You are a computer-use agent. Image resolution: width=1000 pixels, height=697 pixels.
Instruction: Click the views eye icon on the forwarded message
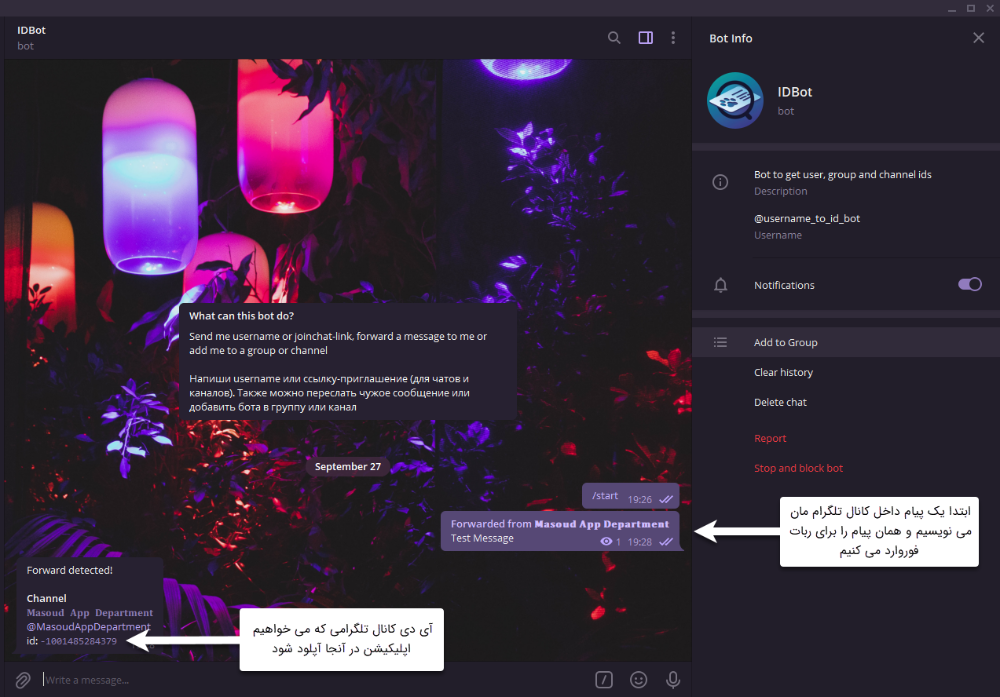tap(606, 541)
